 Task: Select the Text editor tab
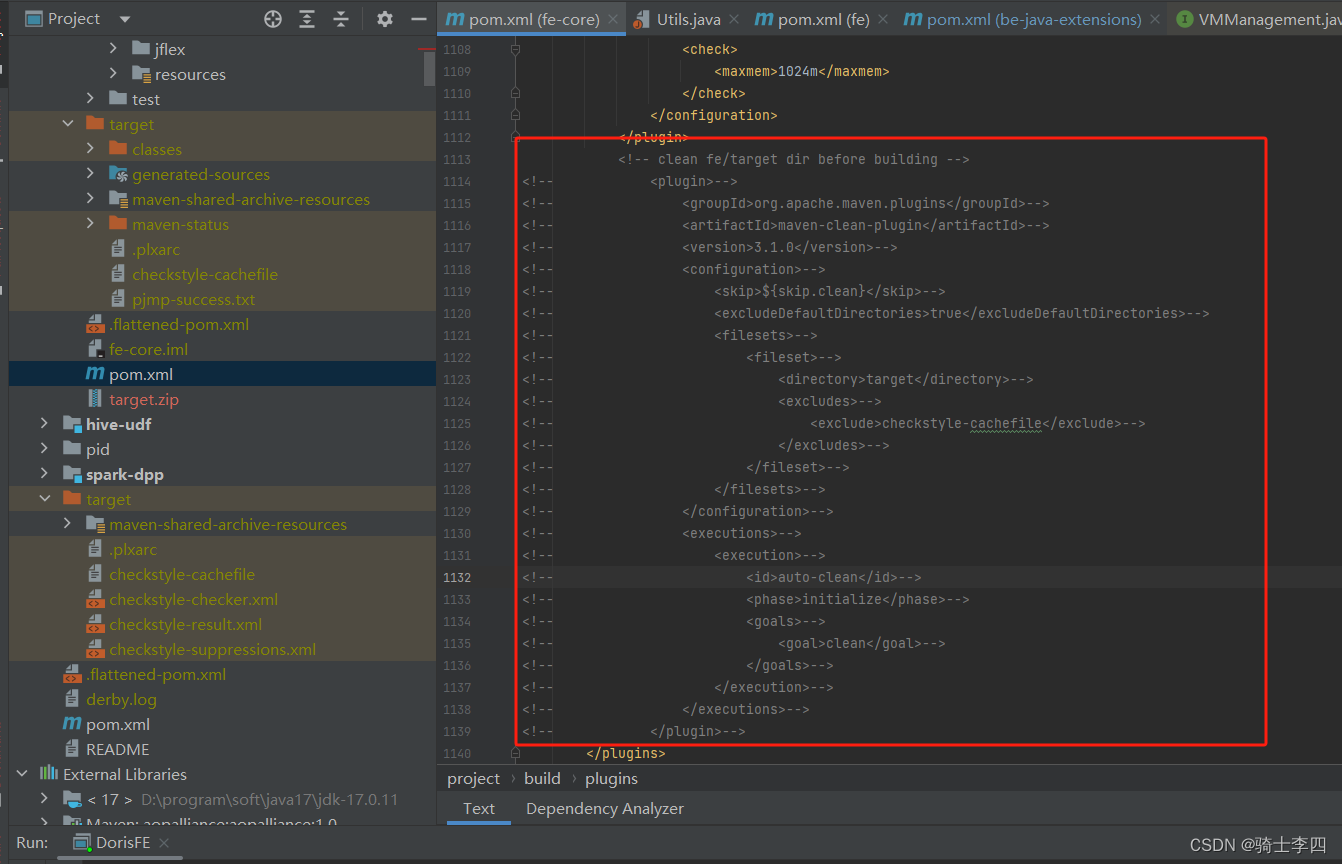479,808
